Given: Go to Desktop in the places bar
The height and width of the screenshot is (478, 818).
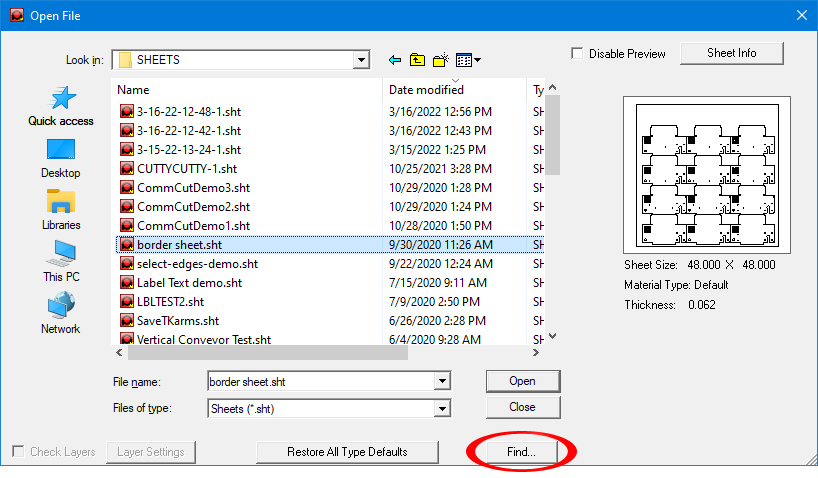Looking at the screenshot, I should click(61, 157).
